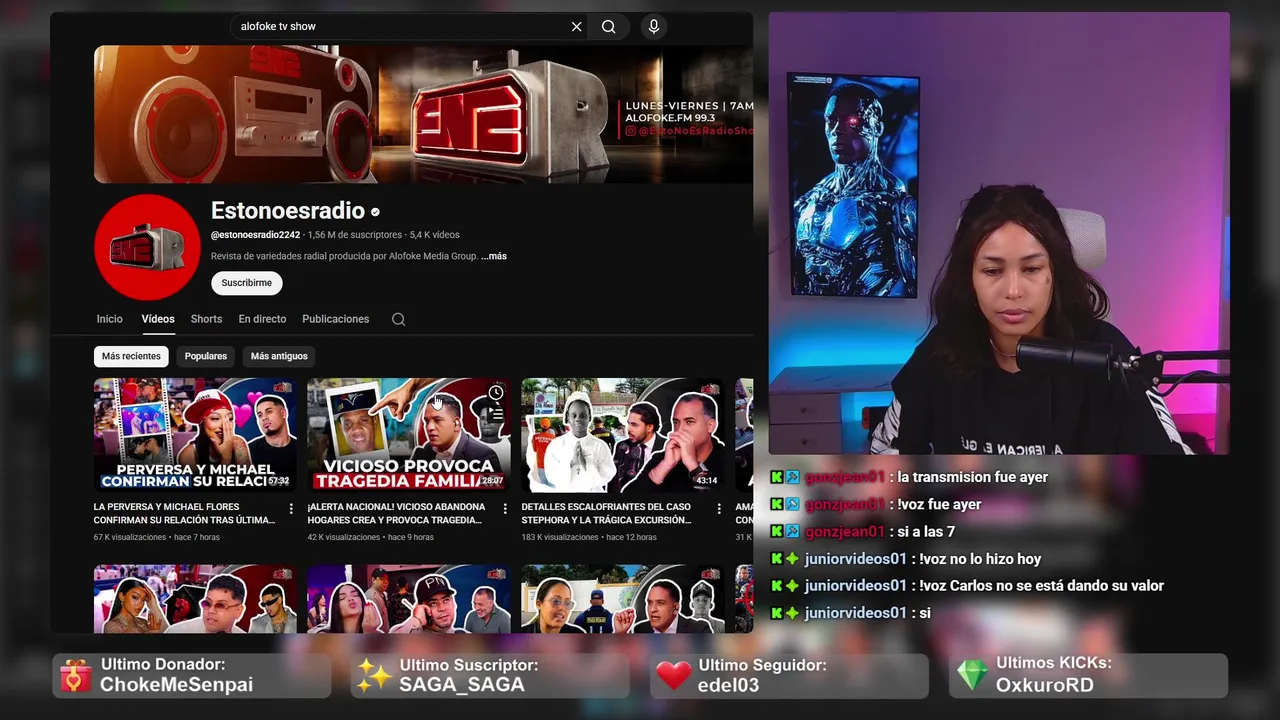Click the Suscribirme button
Image resolution: width=1280 pixels, height=720 pixels.
[x=247, y=283]
